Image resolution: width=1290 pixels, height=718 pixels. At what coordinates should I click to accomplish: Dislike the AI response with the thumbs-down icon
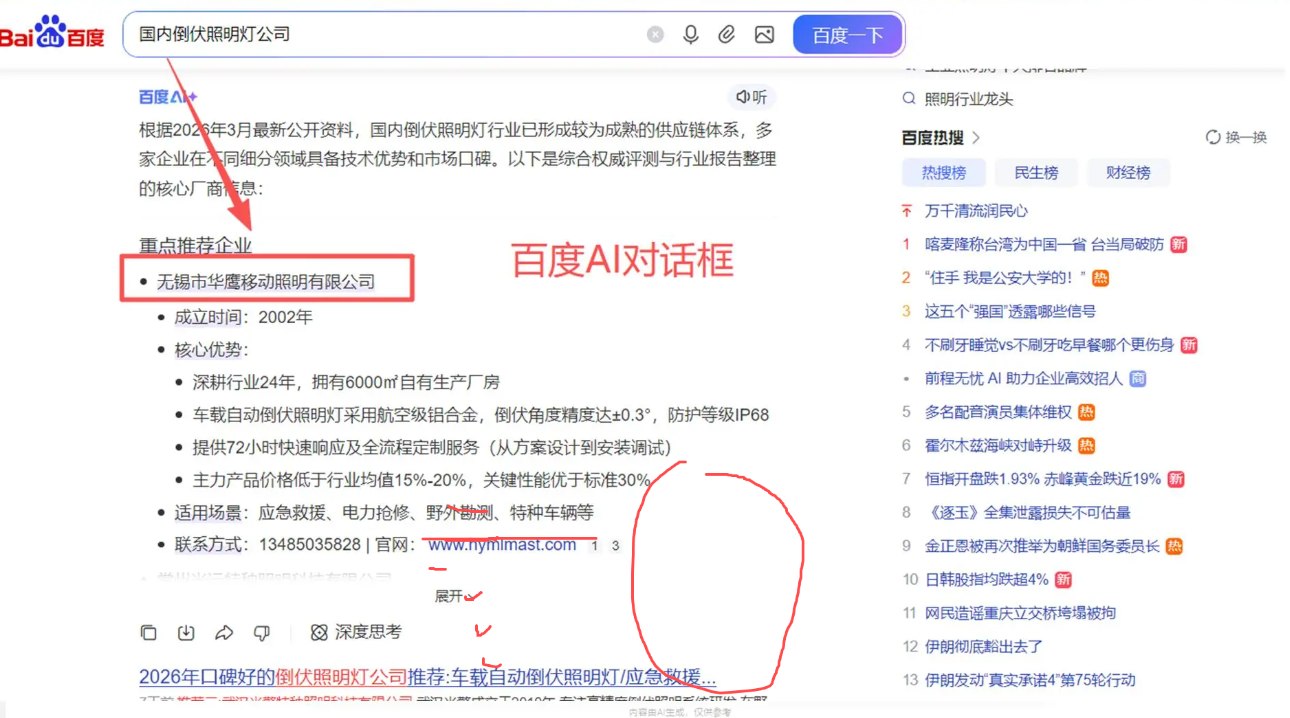(261, 632)
